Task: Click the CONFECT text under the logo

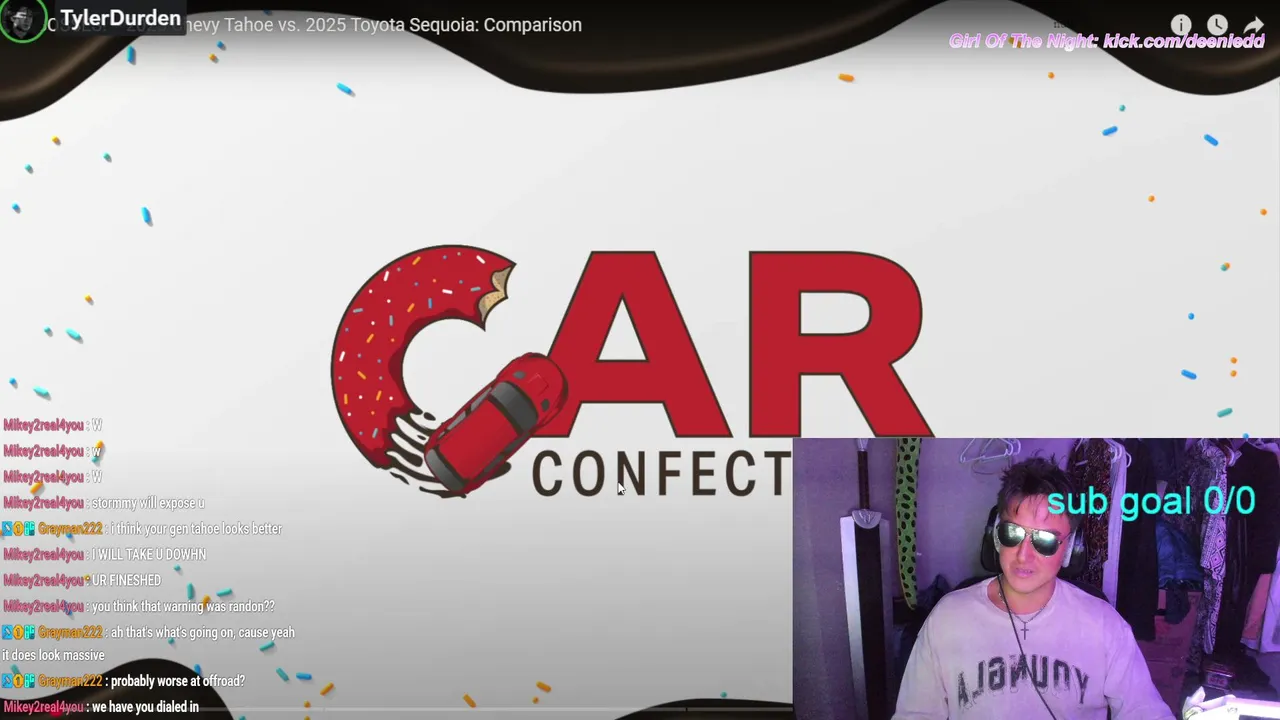Action: point(661,475)
